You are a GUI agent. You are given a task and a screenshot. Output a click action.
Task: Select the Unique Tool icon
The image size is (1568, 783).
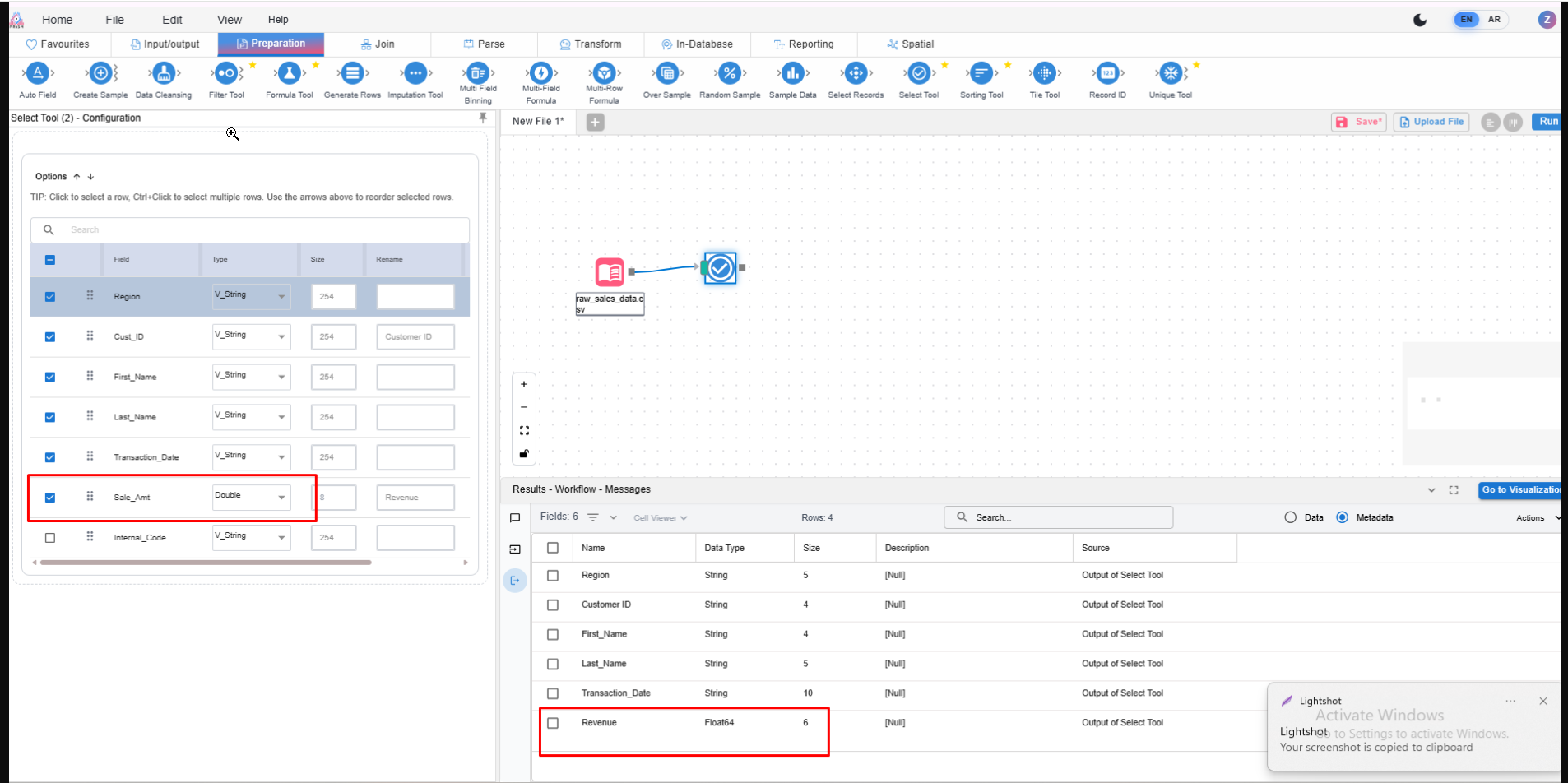point(1170,74)
